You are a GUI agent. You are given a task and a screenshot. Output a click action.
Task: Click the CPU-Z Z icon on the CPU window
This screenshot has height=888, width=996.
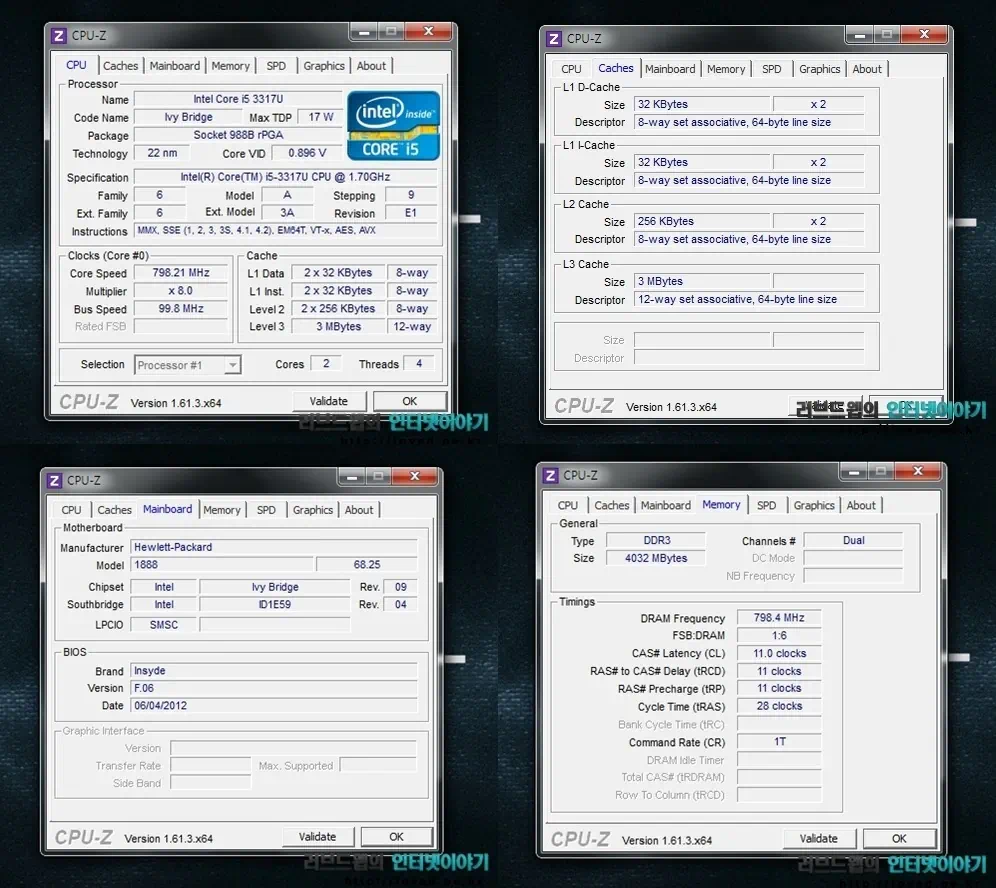pyautogui.click(x=60, y=34)
